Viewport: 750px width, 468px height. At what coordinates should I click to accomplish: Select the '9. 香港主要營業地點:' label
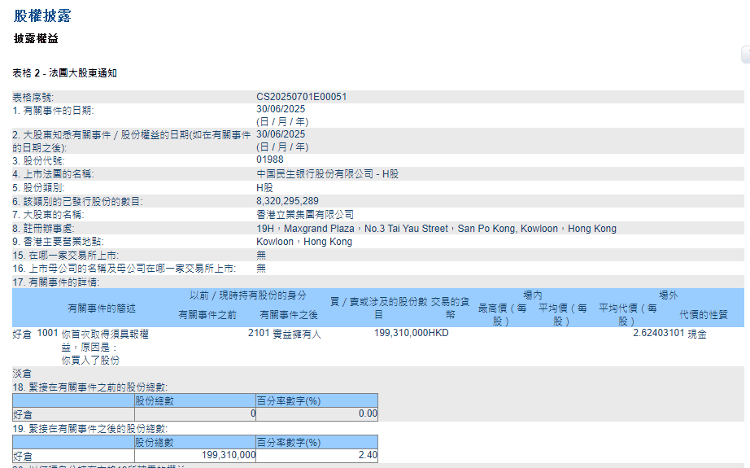[58, 242]
